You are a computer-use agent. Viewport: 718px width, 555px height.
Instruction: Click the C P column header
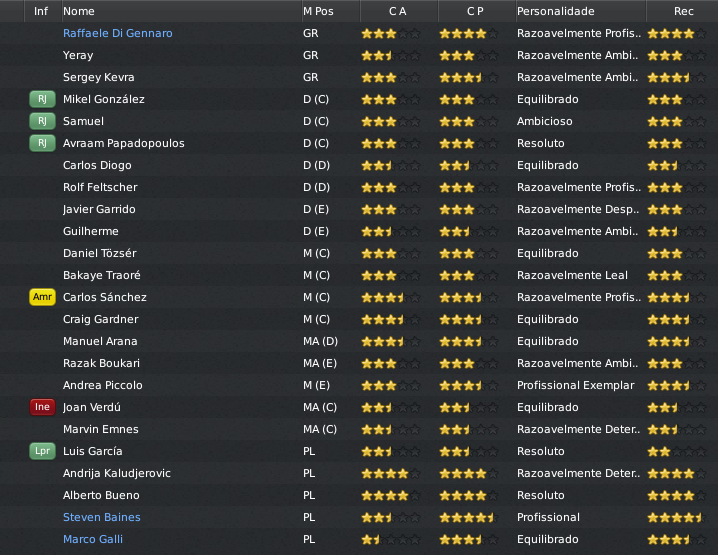click(476, 11)
